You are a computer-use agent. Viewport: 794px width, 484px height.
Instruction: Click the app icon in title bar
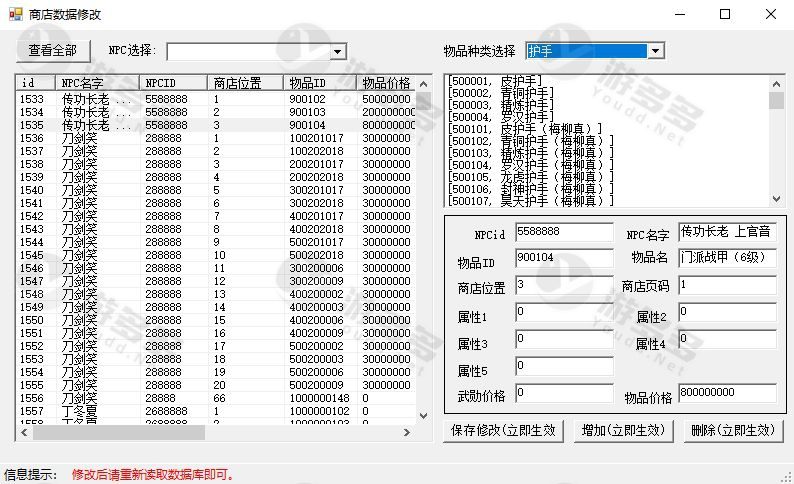pos(13,15)
